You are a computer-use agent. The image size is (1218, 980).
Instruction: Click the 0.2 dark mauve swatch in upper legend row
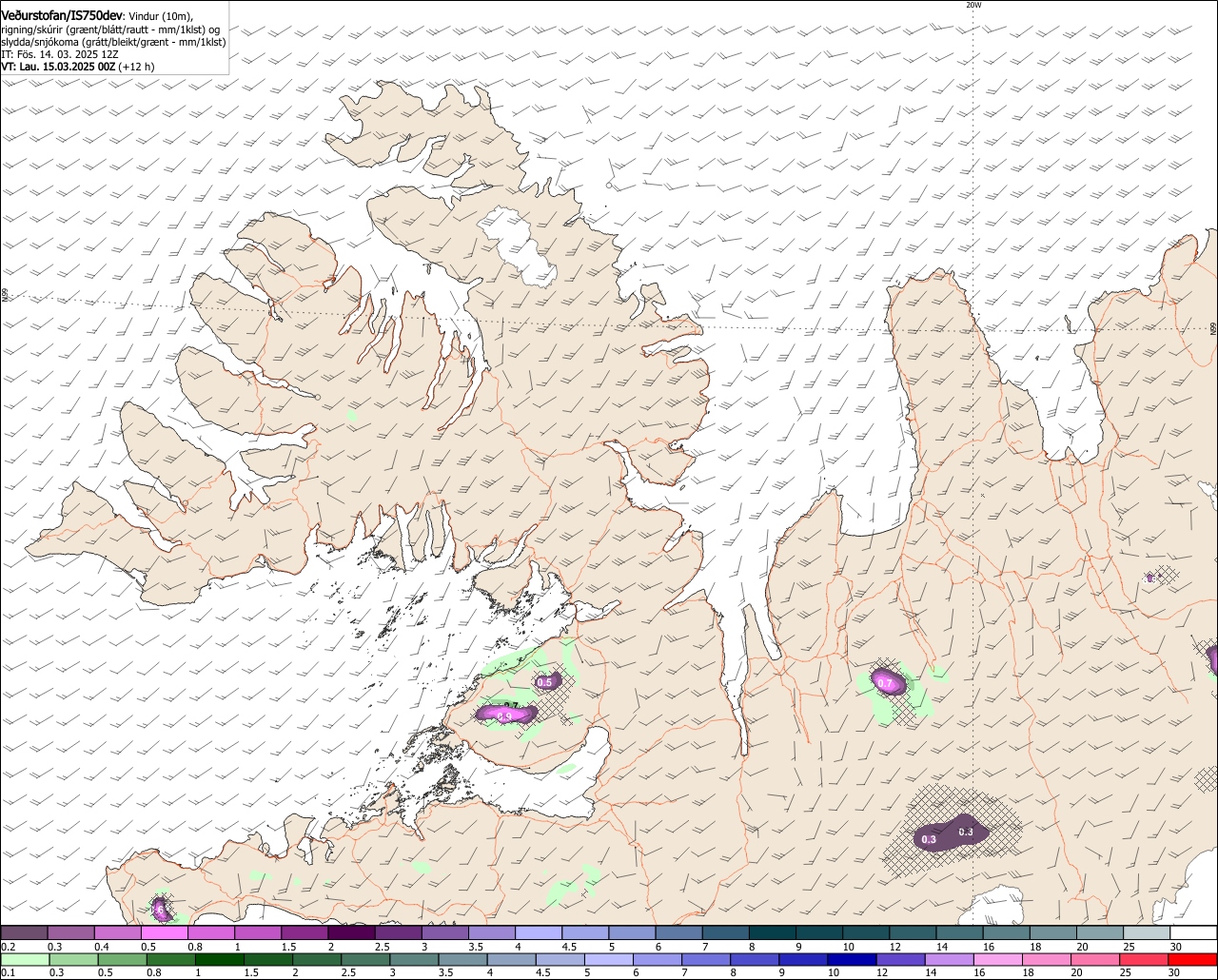point(24,932)
